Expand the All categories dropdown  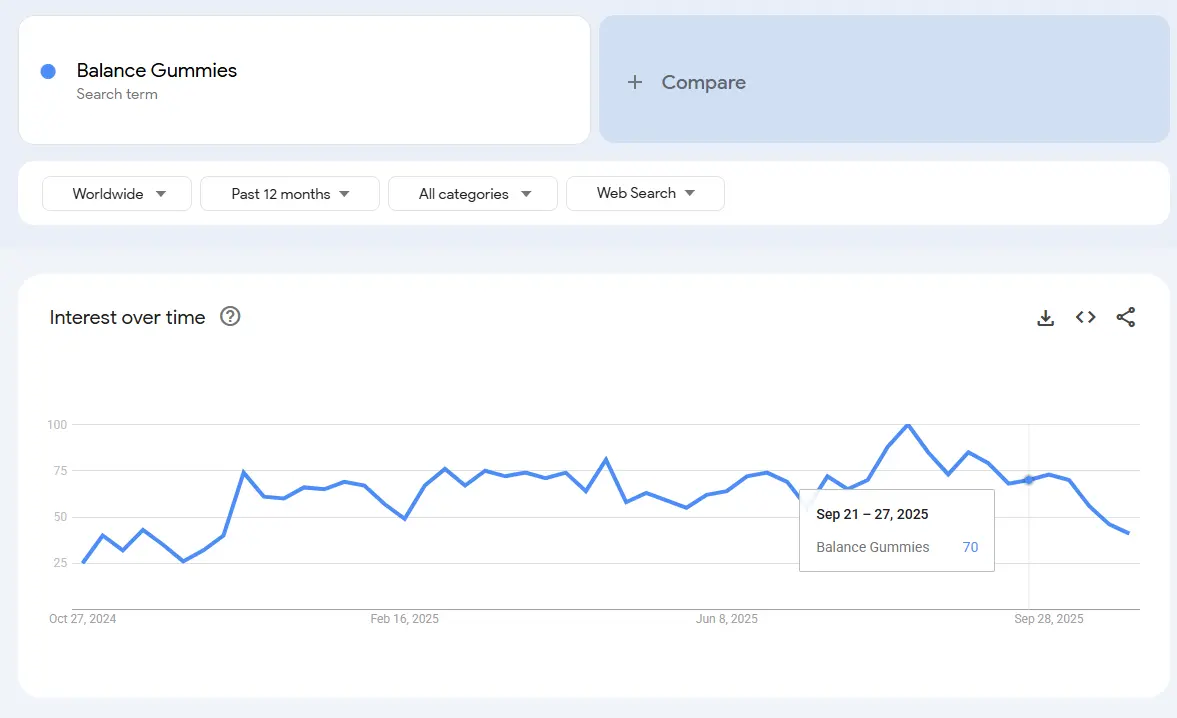(472, 193)
